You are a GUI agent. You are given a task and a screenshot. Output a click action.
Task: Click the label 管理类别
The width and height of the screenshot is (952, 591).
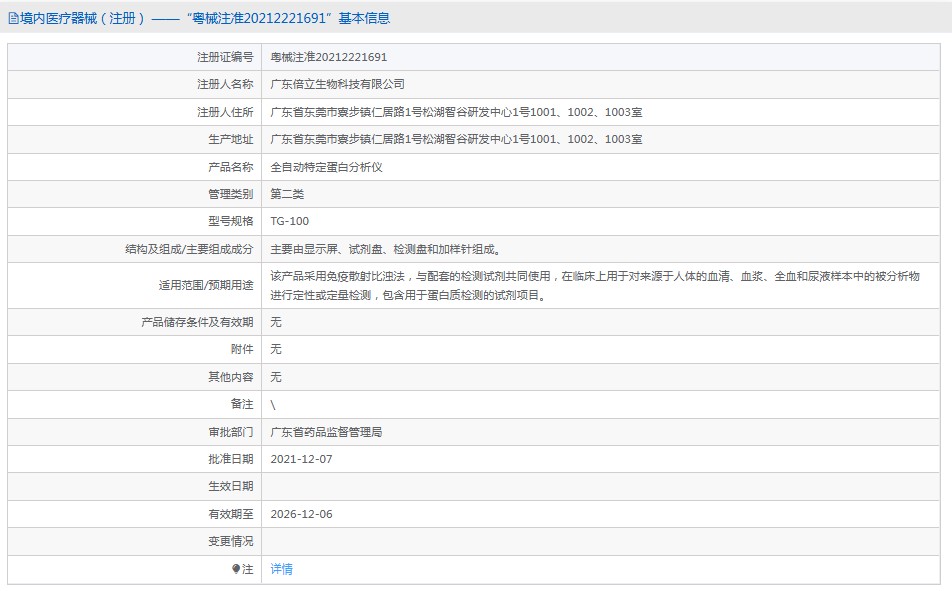click(231, 194)
